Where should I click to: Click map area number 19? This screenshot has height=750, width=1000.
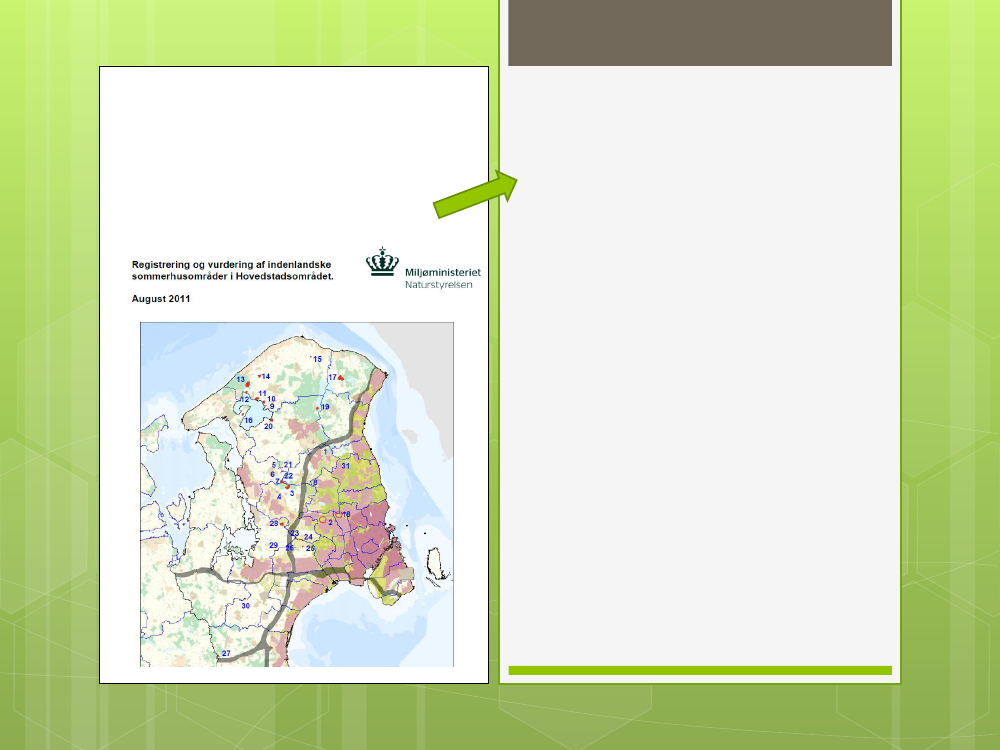pyautogui.click(x=325, y=407)
